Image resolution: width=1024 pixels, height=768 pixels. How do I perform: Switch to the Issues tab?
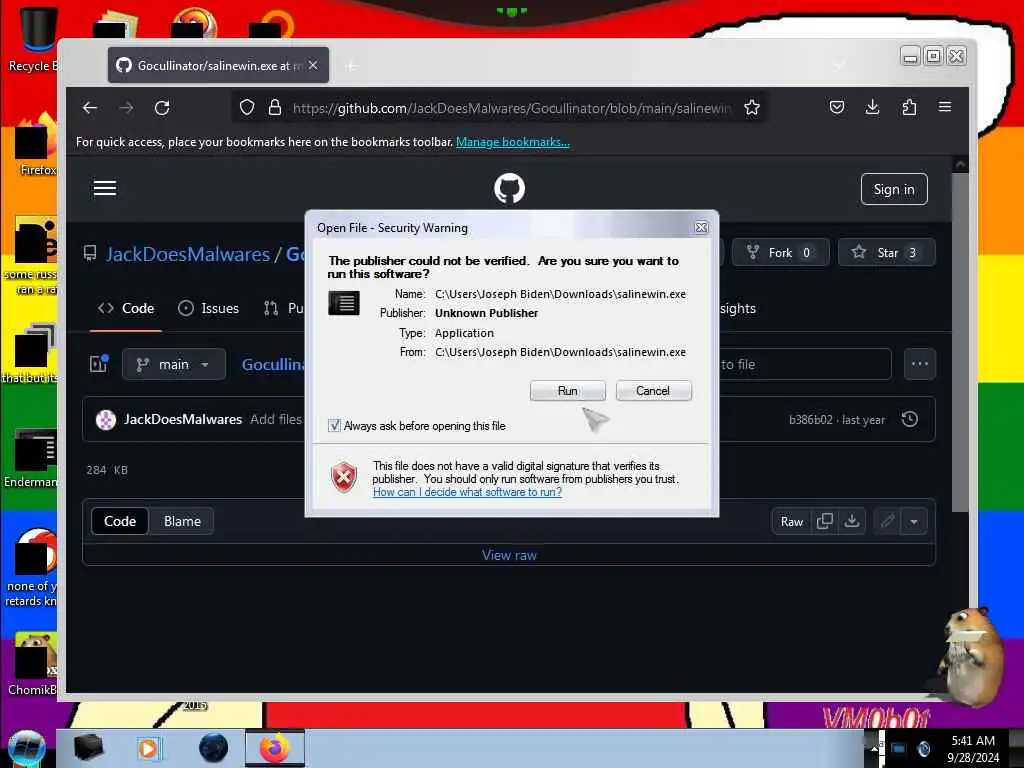pyautogui.click(x=209, y=308)
